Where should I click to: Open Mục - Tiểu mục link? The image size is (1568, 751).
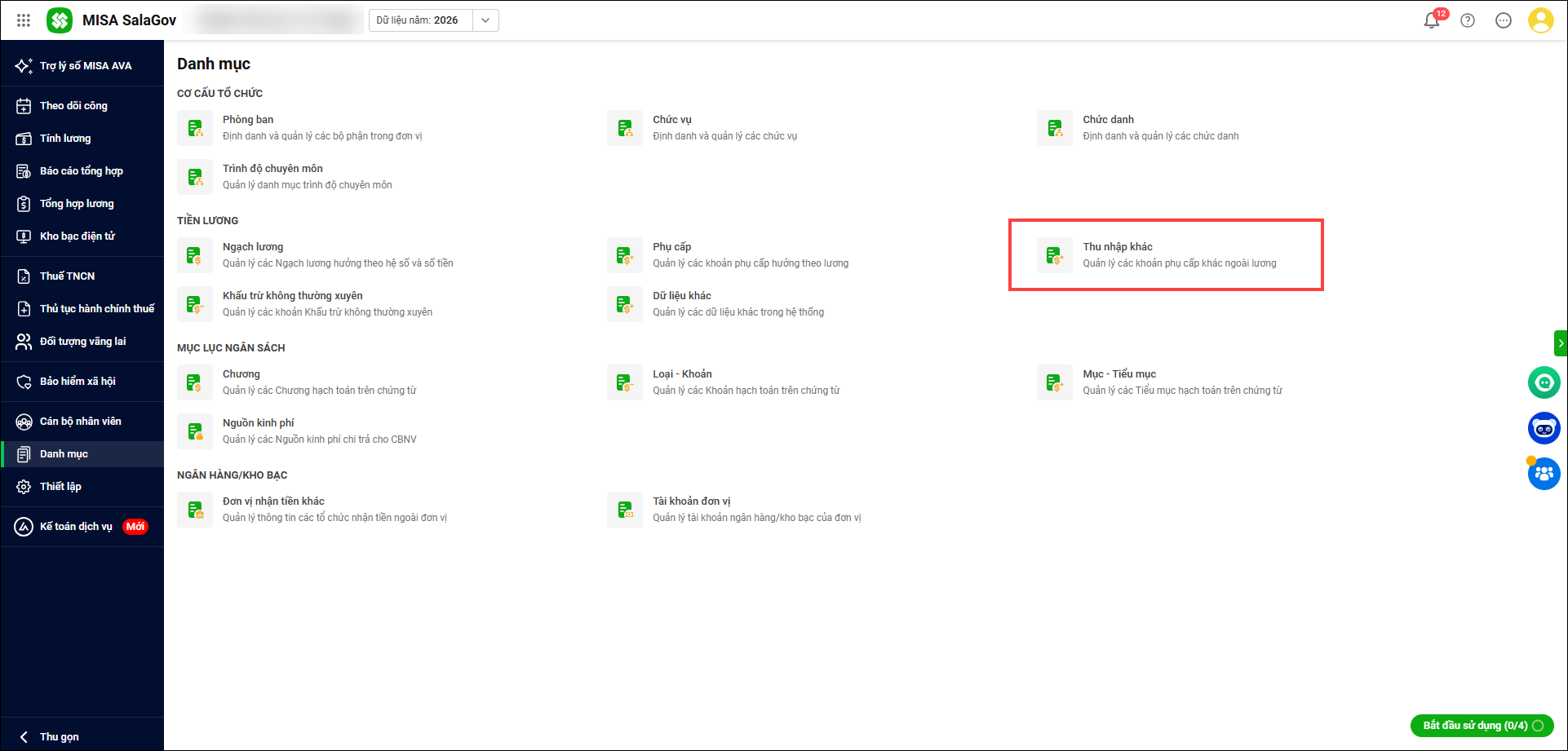pyautogui.click(x=1119, y=374)
